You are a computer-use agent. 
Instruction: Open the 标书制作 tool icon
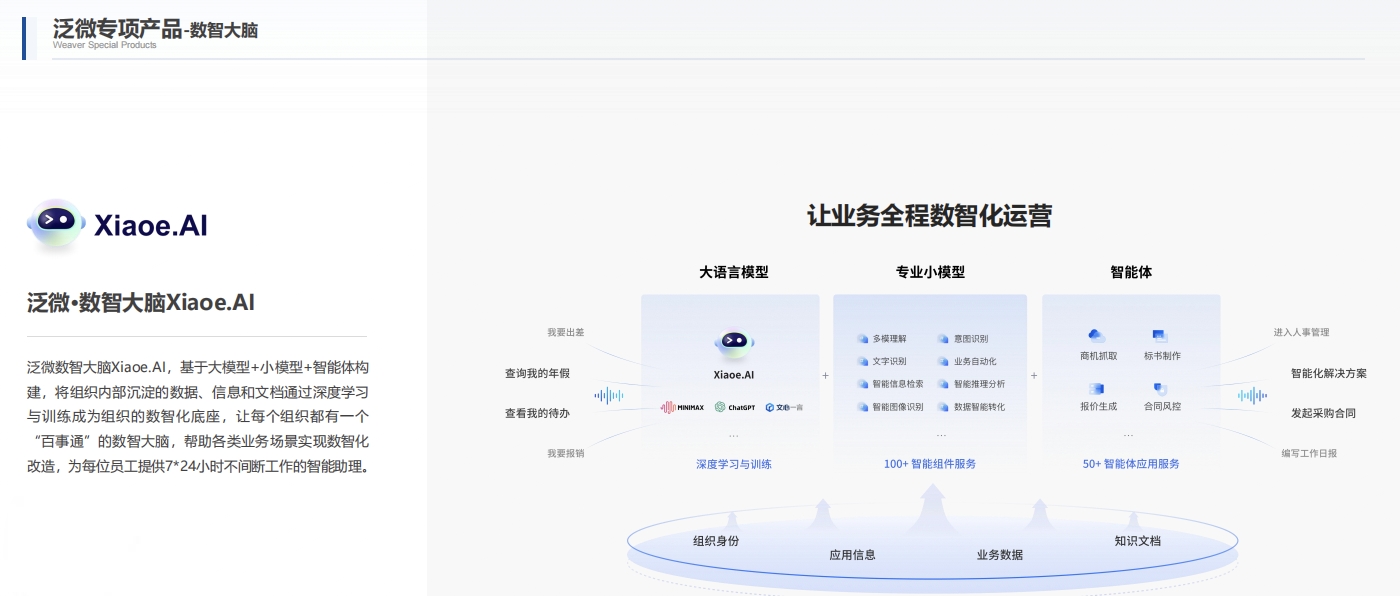(x=1159, y=336)
